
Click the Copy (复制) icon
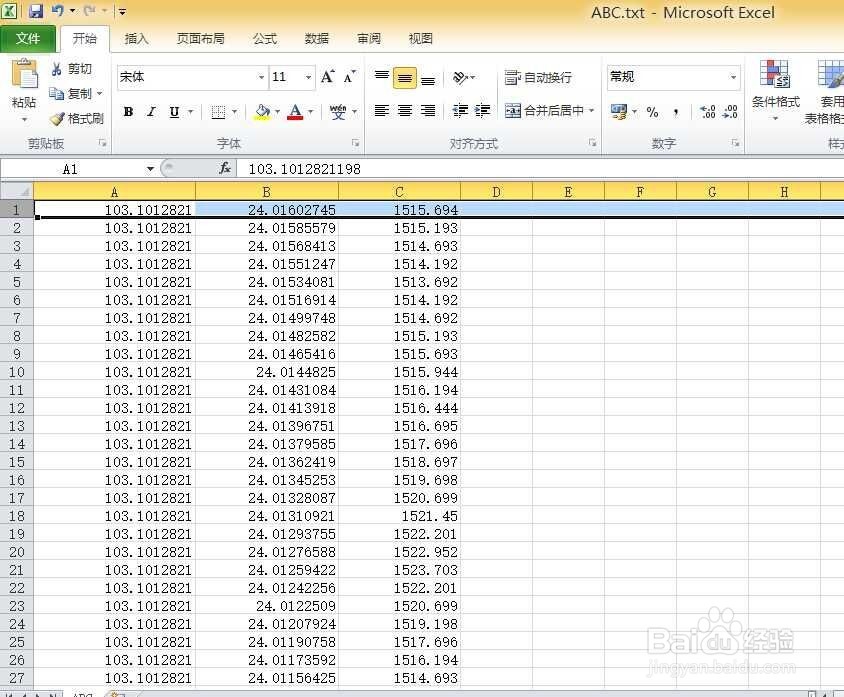[x=57, y=94]
